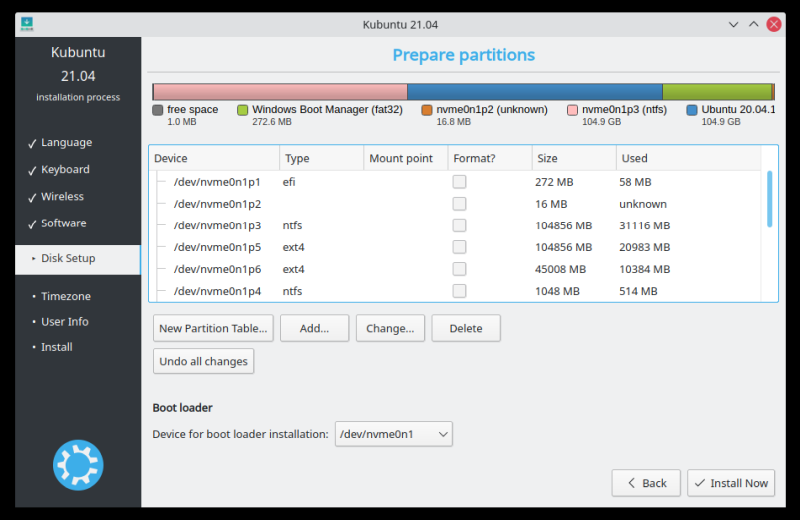Click the 'Windows Boot Manager (fat32)' legend label
This screenshot has width=800, height=520.
click(x=327, y=109)
